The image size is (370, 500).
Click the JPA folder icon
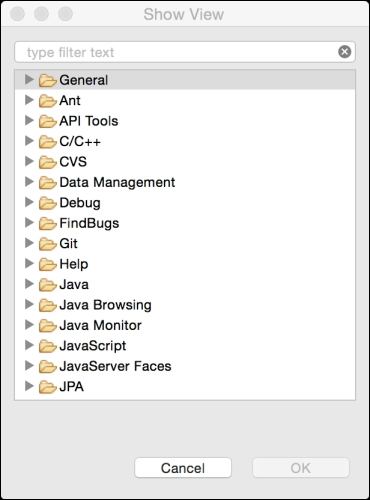47,387
